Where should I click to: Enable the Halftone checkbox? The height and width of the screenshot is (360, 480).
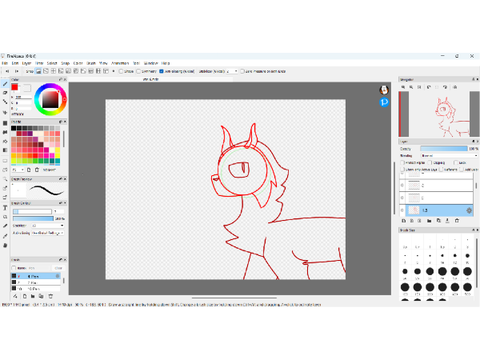click(441, 169)
